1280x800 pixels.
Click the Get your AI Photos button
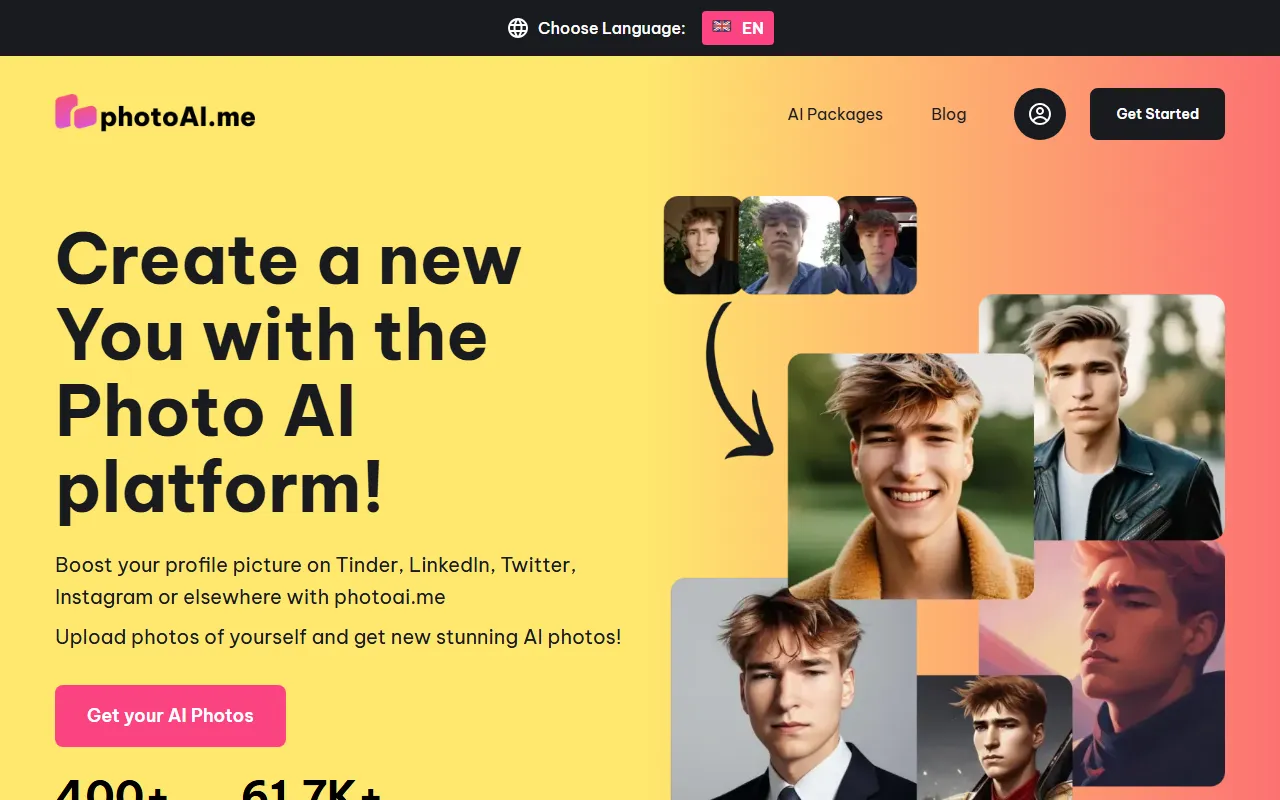(x=170, y=716)
